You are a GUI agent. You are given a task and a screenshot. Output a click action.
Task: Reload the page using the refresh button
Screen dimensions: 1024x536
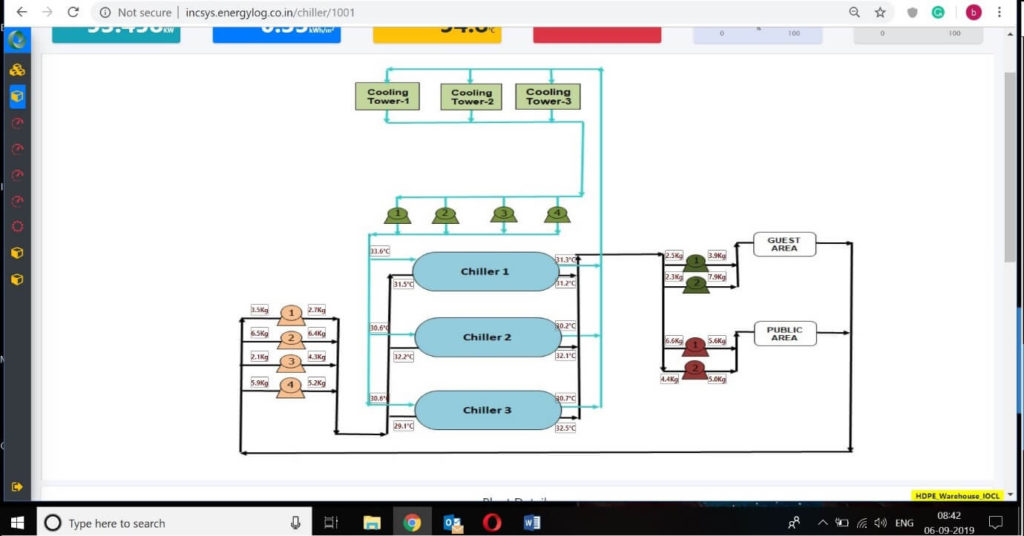(x=73, y=12)
